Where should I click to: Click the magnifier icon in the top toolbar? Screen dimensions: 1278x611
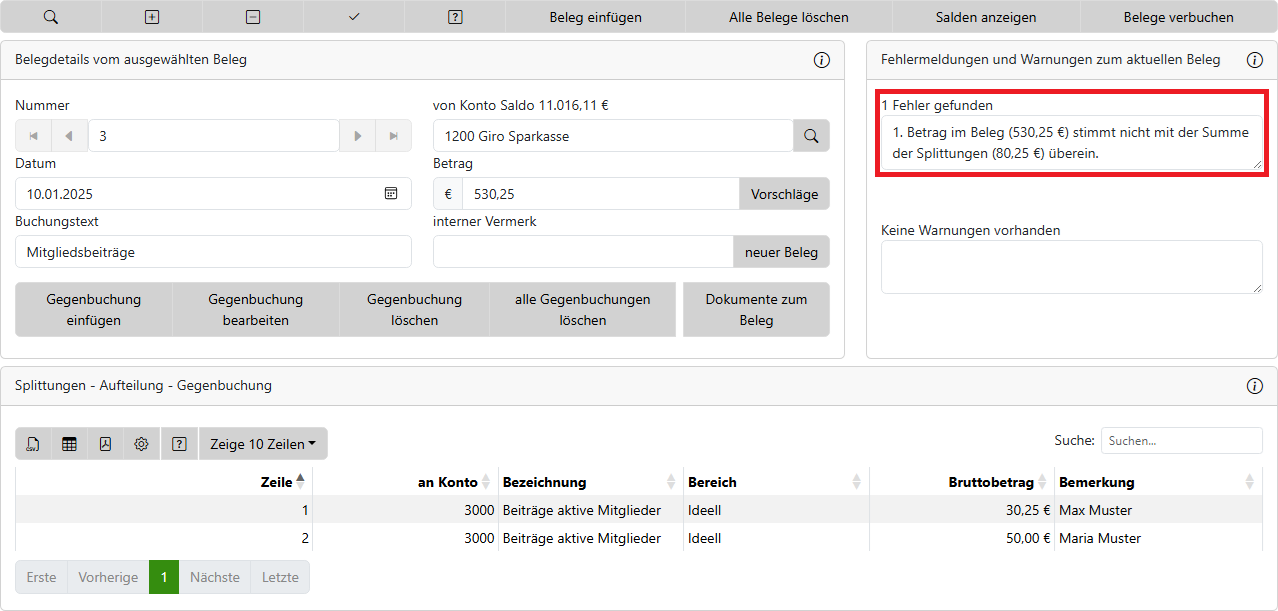tap(51, 17)
